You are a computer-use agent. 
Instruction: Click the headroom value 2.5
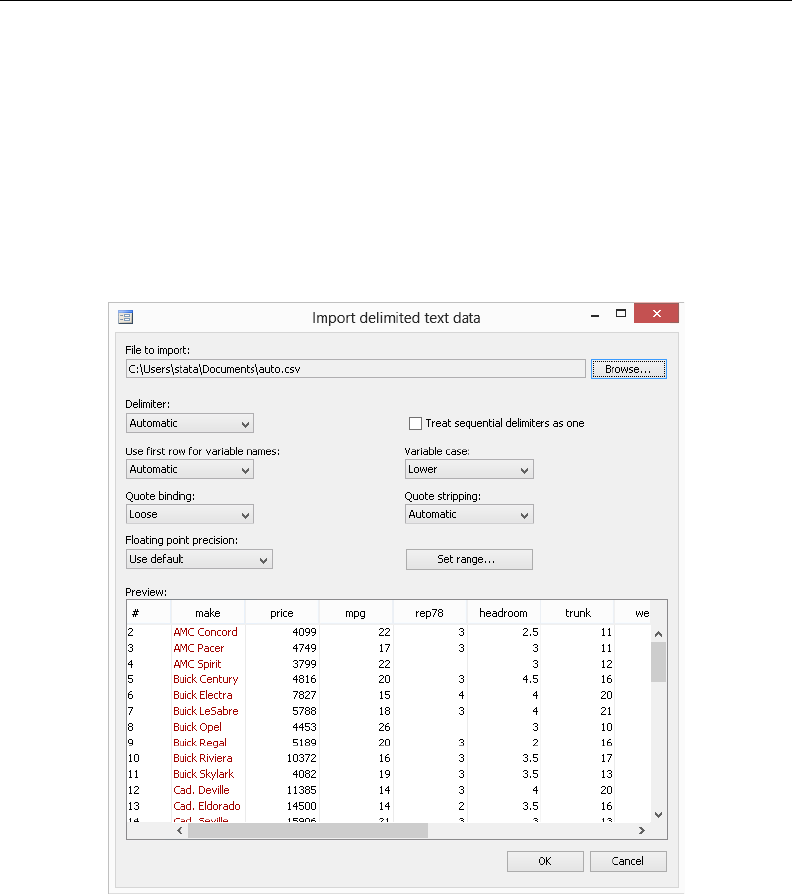point(530,632)
